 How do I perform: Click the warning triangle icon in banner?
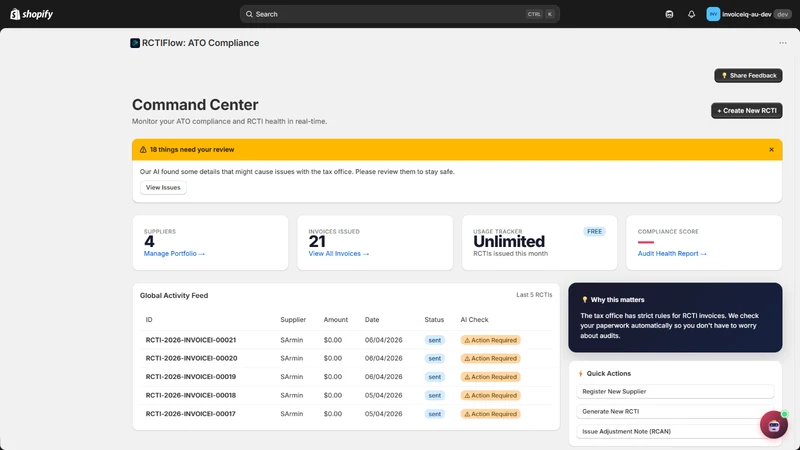(x=143, y=149)
